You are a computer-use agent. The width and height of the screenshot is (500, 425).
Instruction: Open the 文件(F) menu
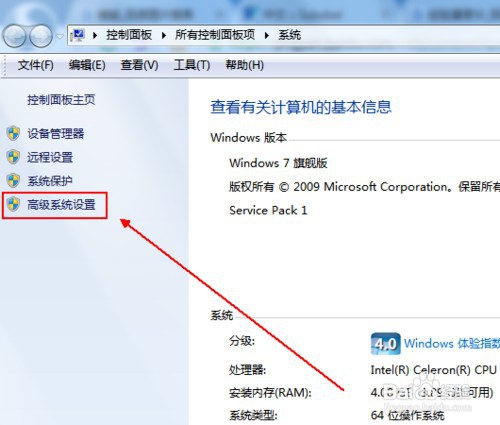coord(35,65)
